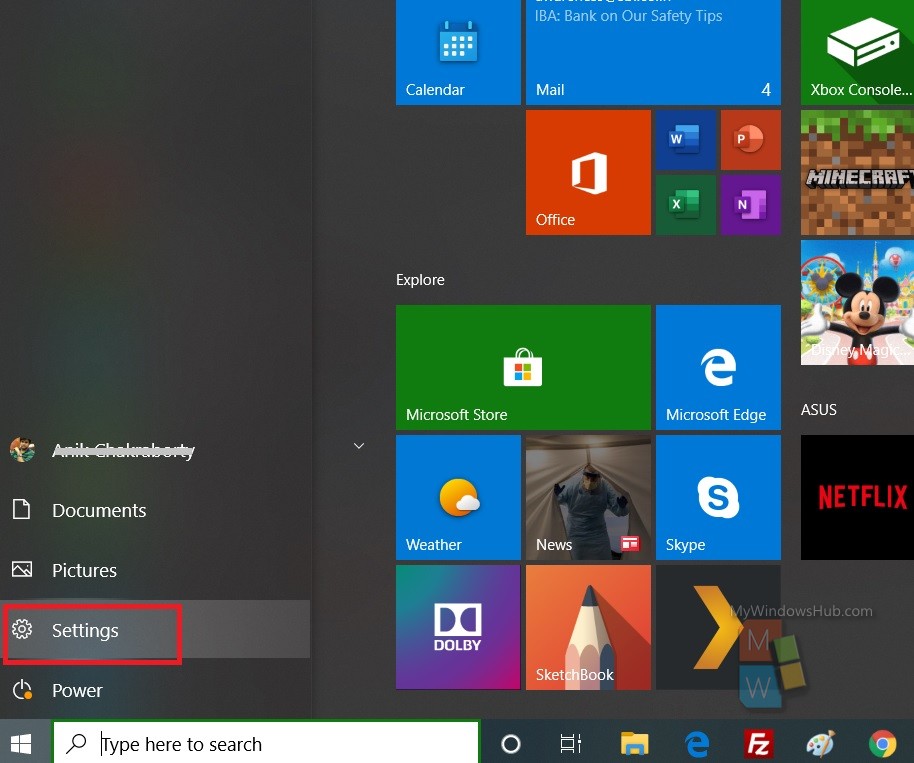This screenshot has height=763, width=914.
Task: Launch OneNote from the Office group
Action: 751,205
